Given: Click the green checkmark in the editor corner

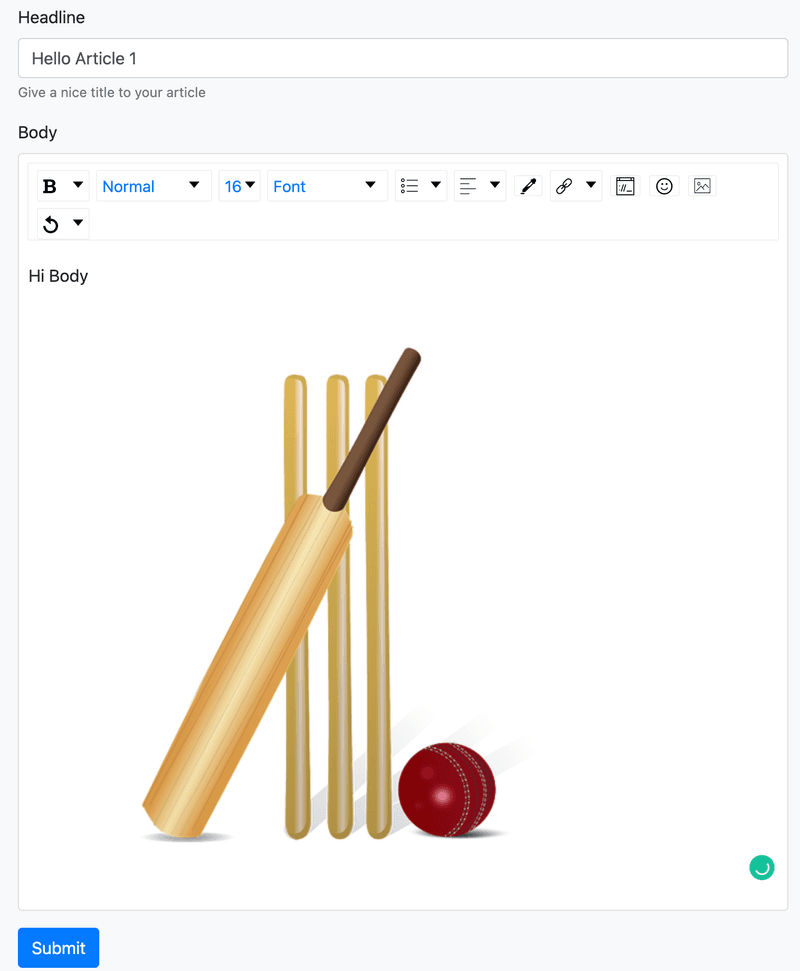Looking at the screenshot, I should pyautogui.click(x=762, y=867).
